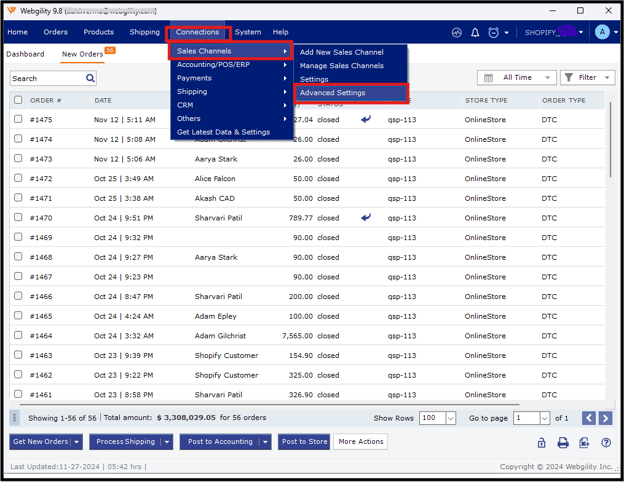Screen dimensions: 624x482
Task: Open the activity monitor pulse icon
Action: pyautogui.click(x=456, y=33)
